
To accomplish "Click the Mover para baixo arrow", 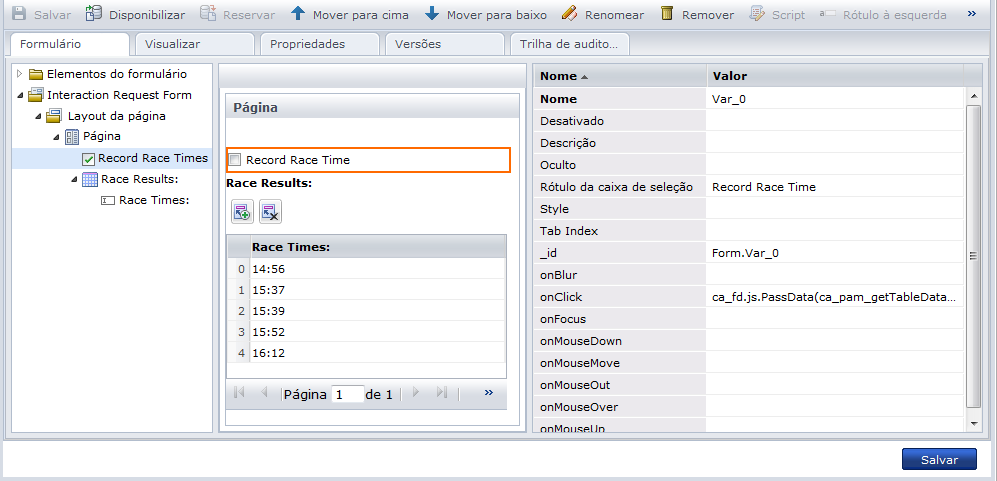I will click(x=432, y=14).
